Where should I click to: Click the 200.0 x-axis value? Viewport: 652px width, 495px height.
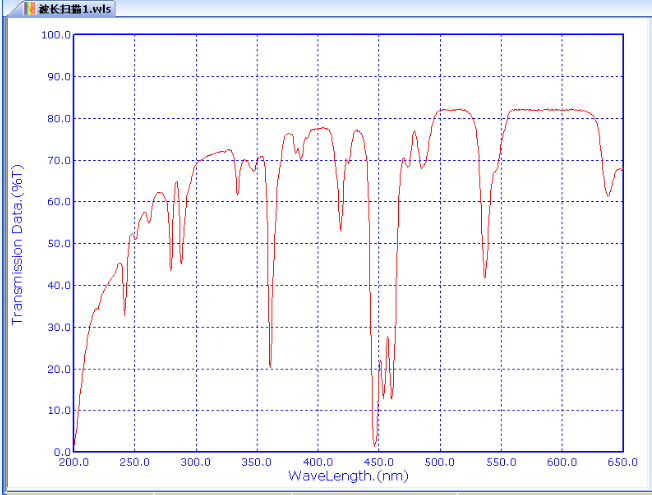[74, 462]
